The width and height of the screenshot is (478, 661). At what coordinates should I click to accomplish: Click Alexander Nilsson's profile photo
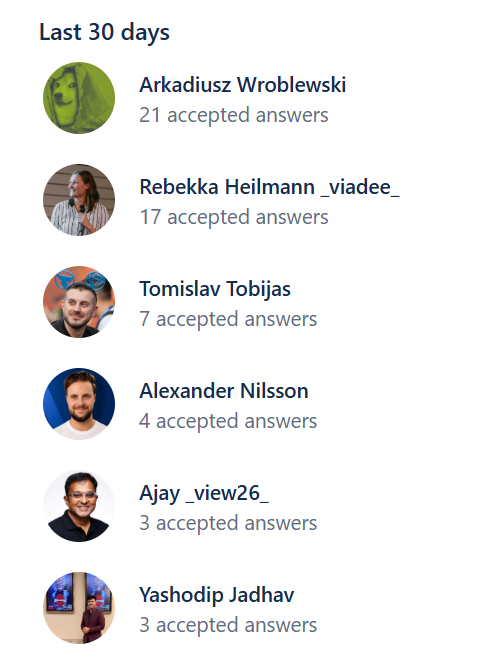(79, 404)
